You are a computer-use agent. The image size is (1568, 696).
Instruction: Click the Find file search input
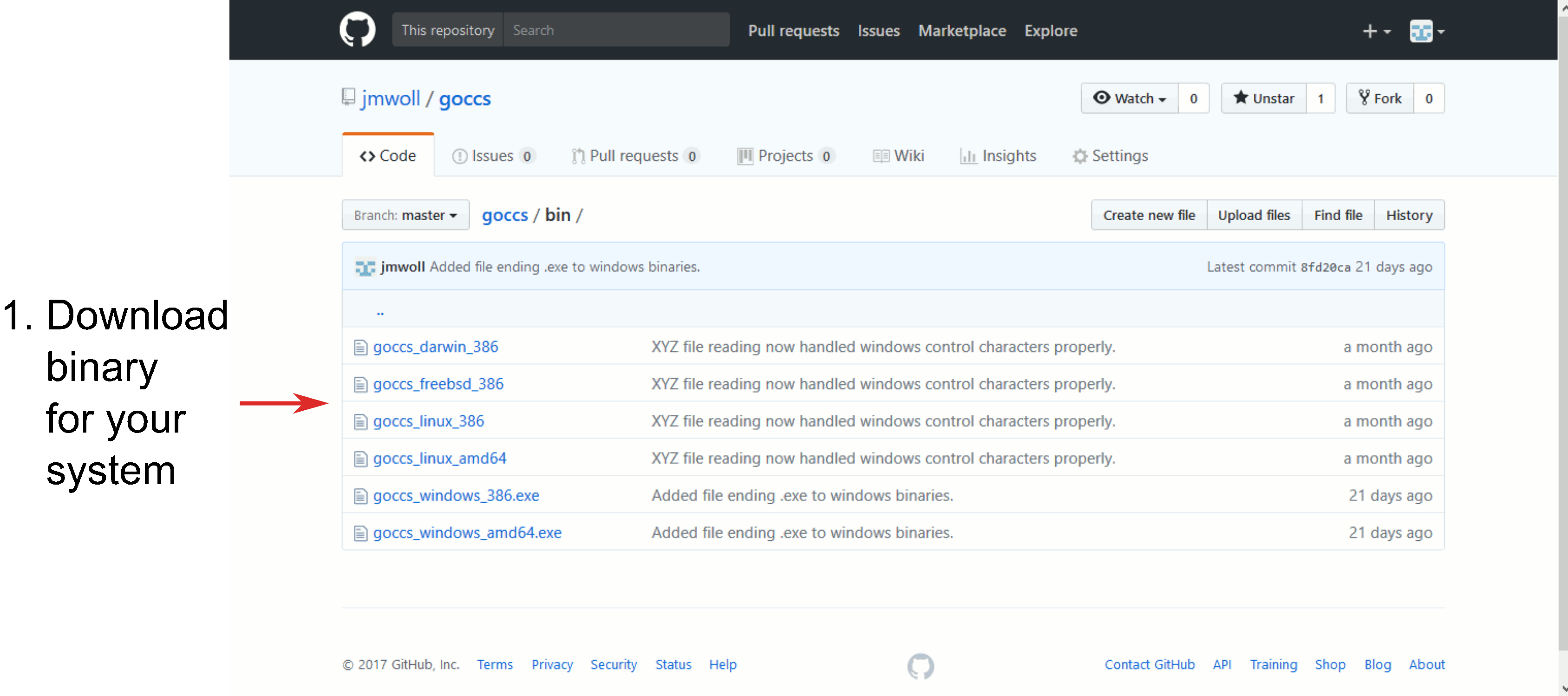pyautogui.click(x=1337, y=214)
